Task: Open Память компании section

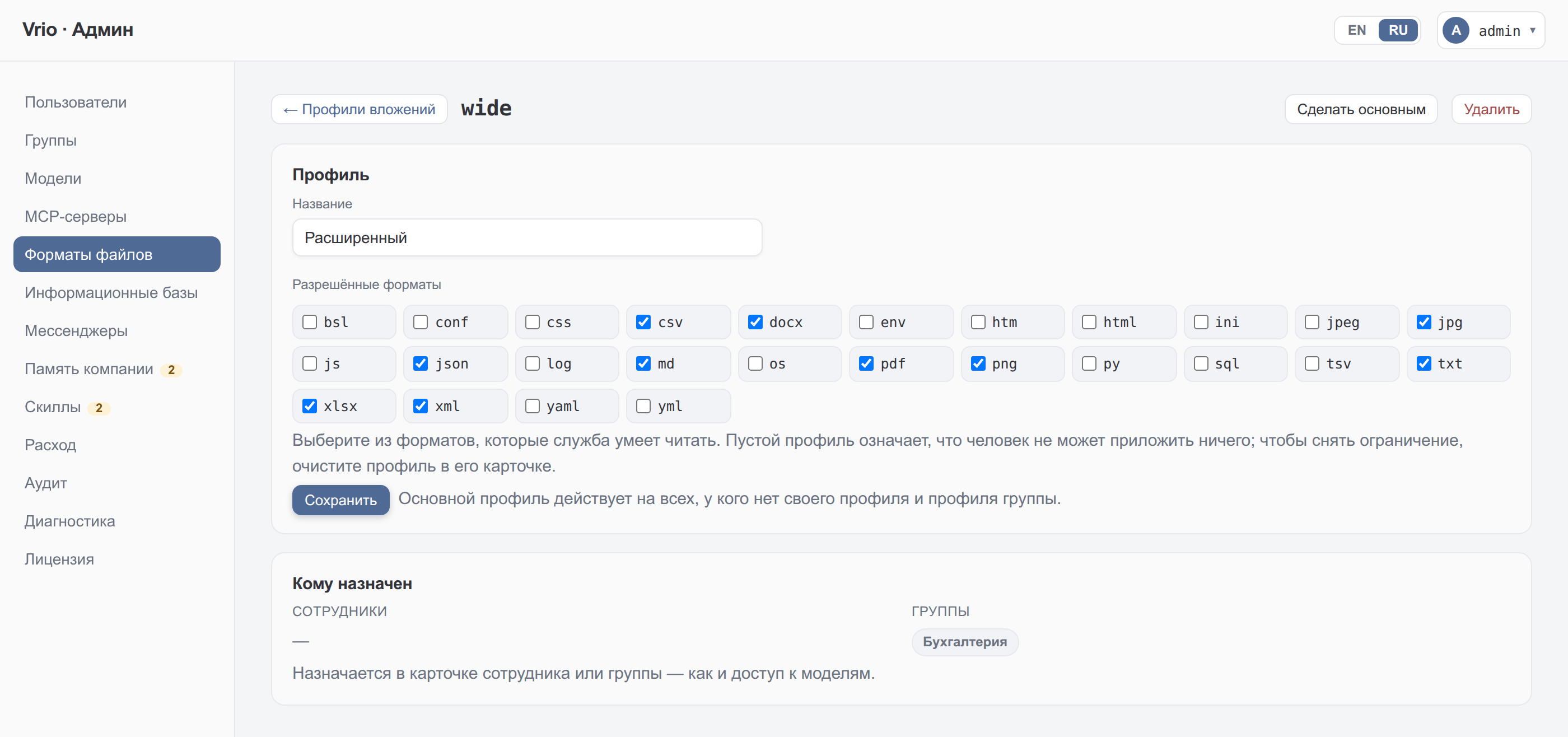Action: (117, 369)
